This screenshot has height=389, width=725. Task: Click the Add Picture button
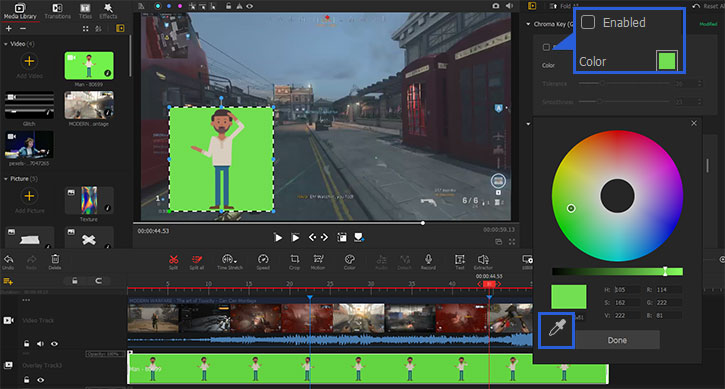point(29,200)
